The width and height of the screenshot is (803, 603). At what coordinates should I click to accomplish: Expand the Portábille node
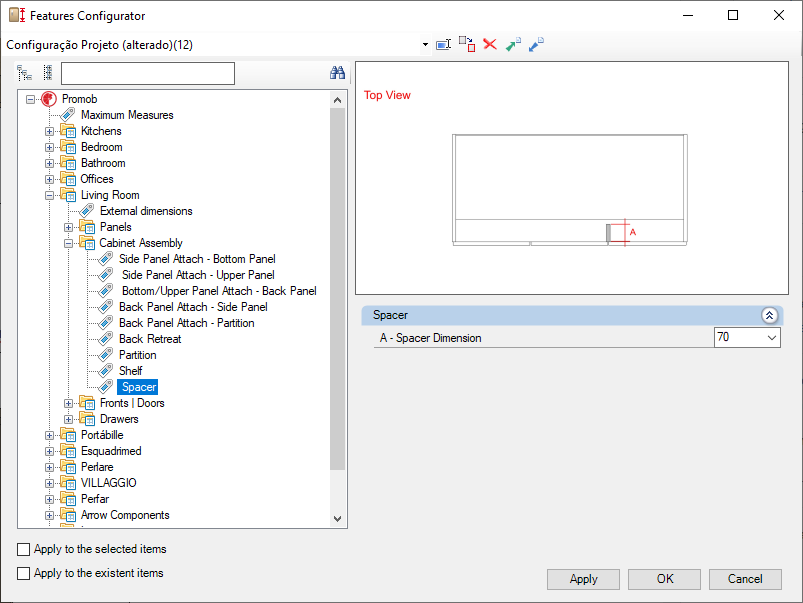click(x=49, y=435)
